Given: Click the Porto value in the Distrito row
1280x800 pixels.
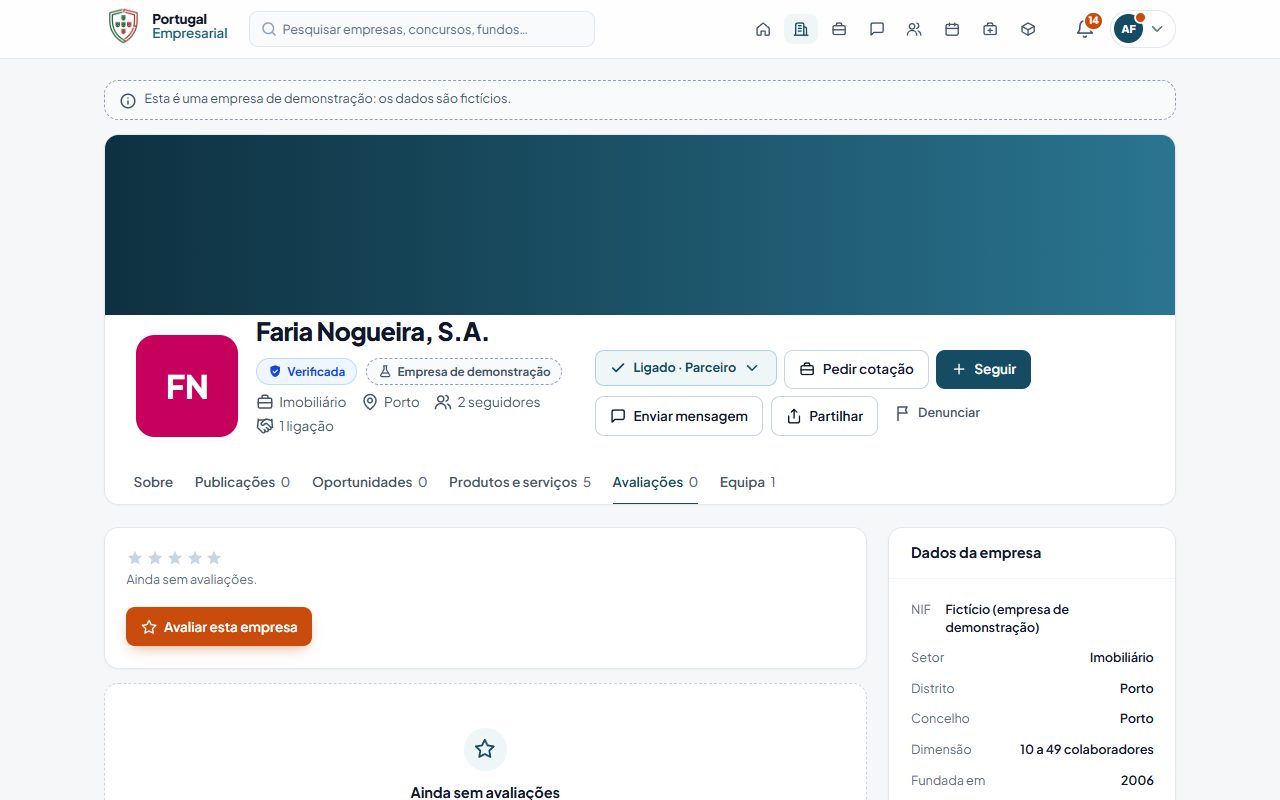Looking at the screenshot, I should coord(1137,688).
